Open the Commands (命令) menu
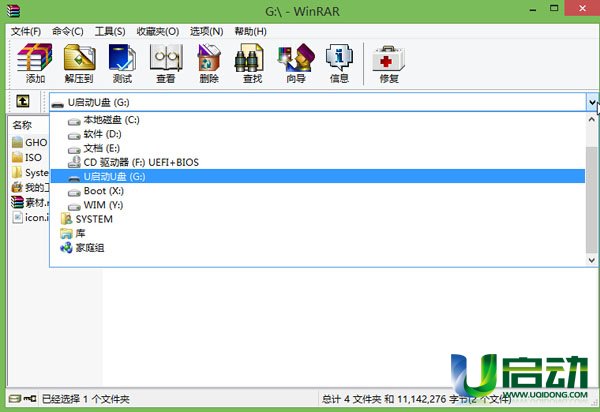The width and height of the screenshot is (600, 412). tap(68, 31)
